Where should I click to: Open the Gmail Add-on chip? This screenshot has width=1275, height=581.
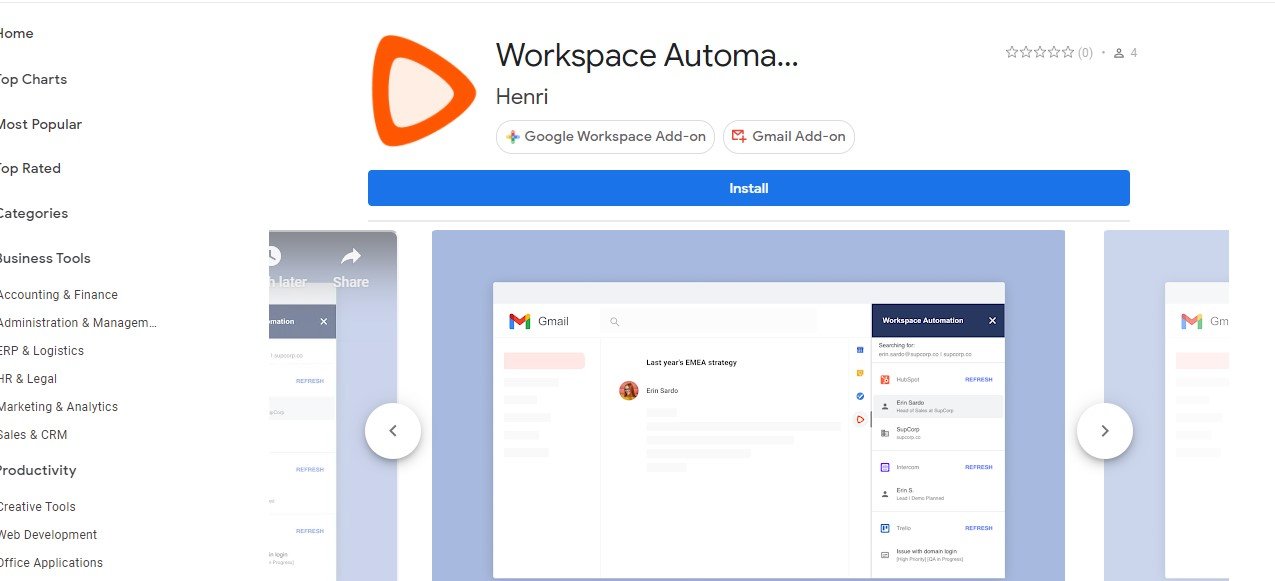788,137
